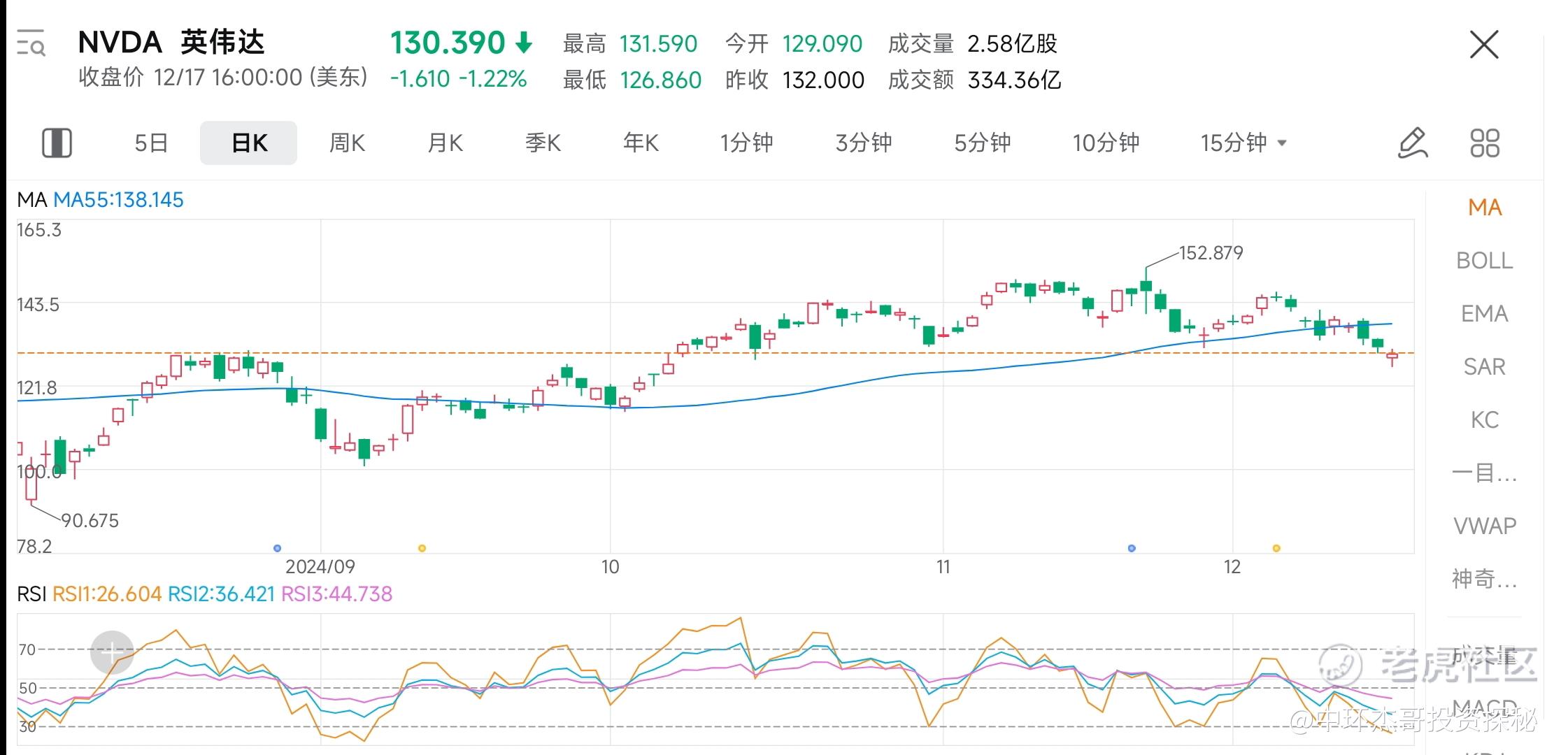Viewport: 1568px width, 755px height.
Task: Click the 90.675 low price annotation
Action: pos(90,521)
